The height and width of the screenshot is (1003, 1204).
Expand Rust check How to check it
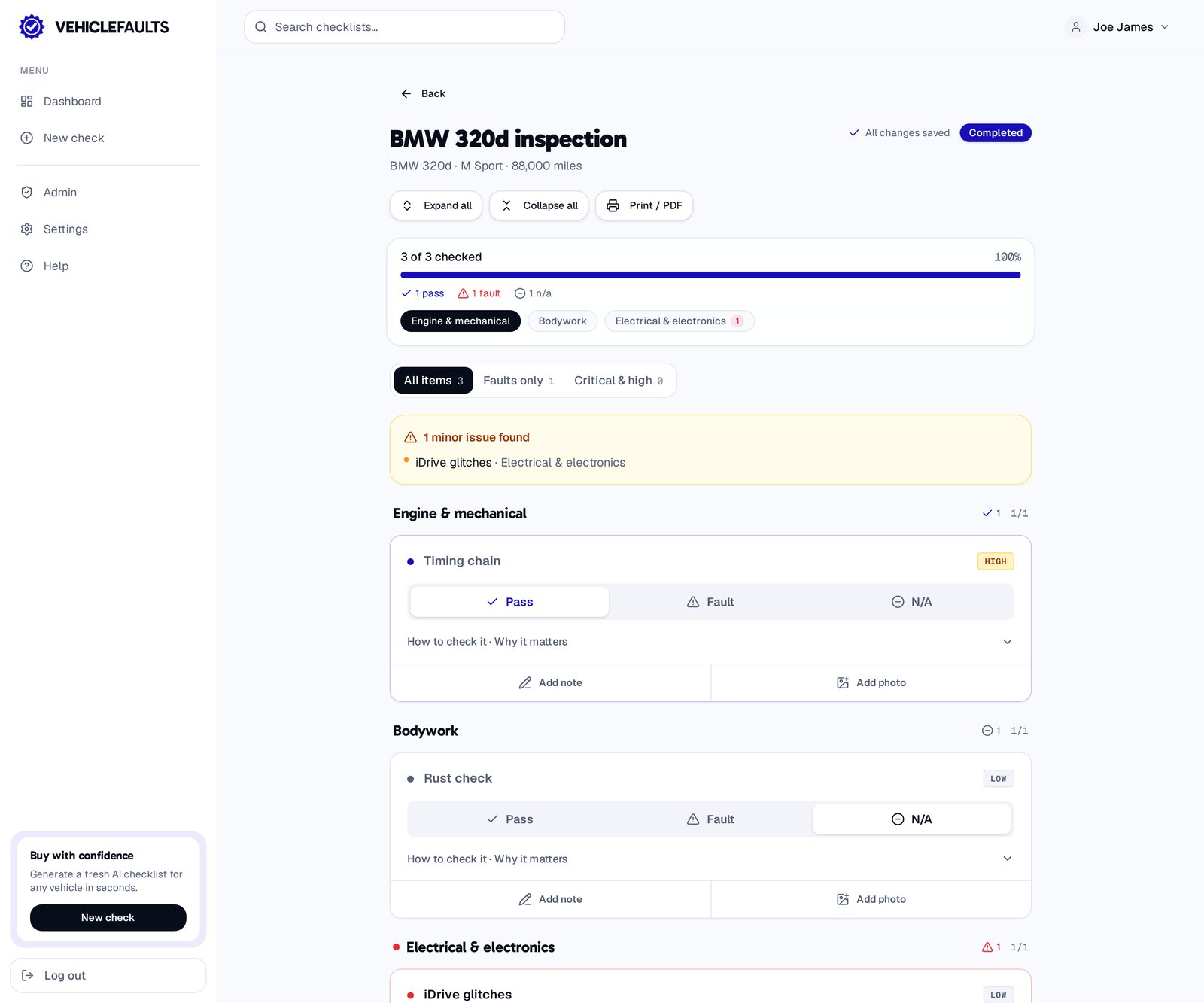[710, 859]
